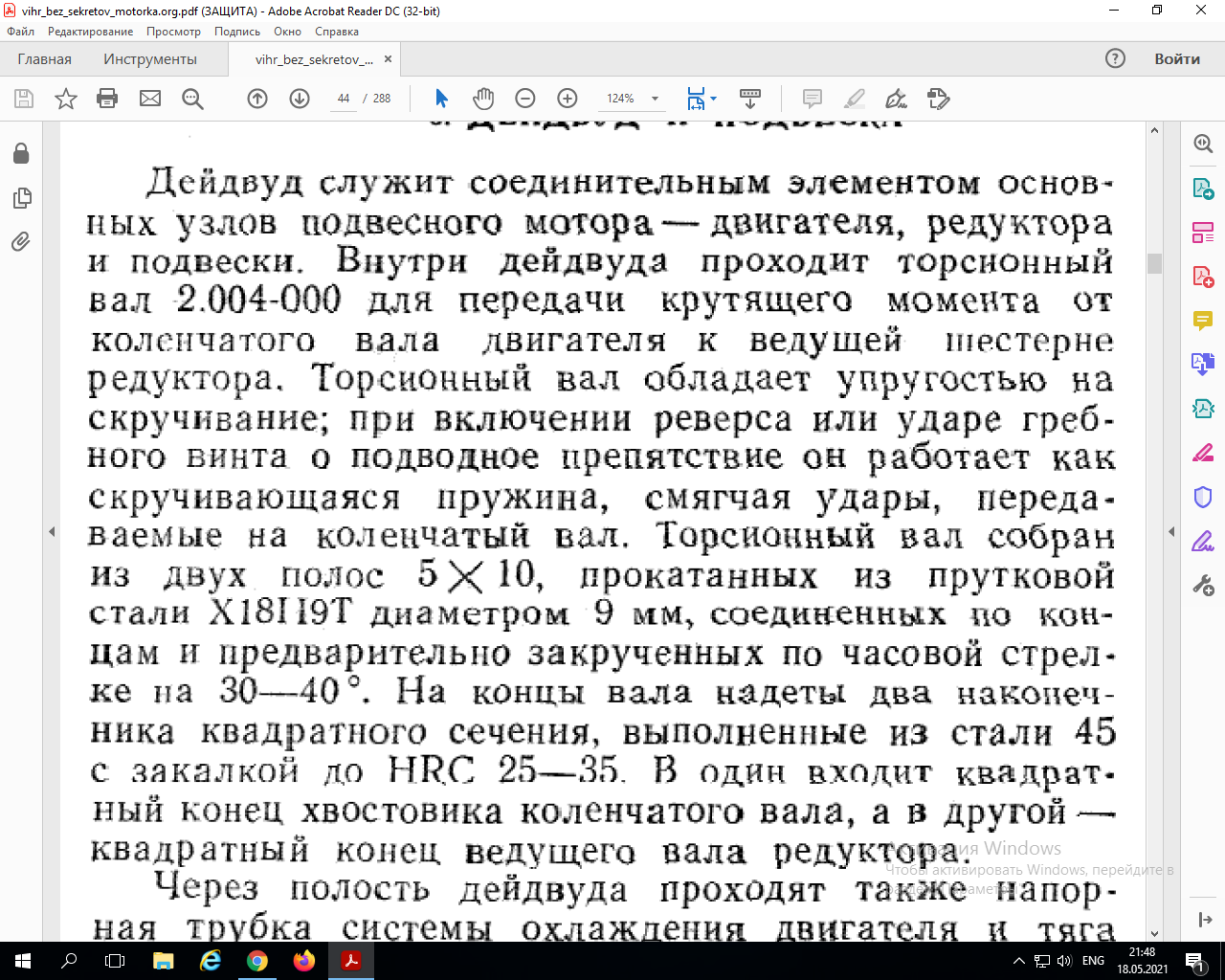
Task: Add document to starred via star icon
Action: click(66, 99)
